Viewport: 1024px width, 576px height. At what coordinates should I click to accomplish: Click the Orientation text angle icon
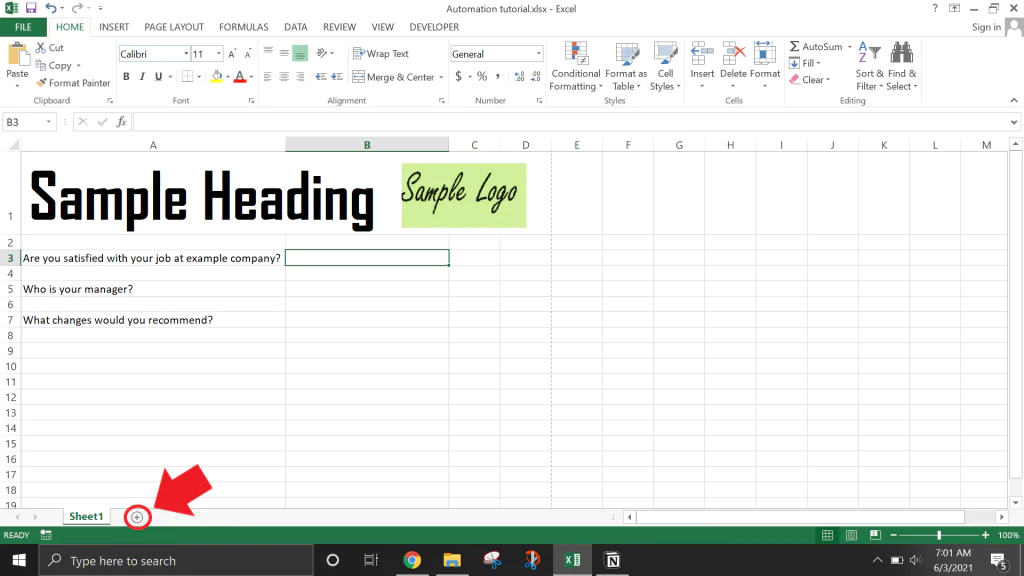tap(321, 53)
